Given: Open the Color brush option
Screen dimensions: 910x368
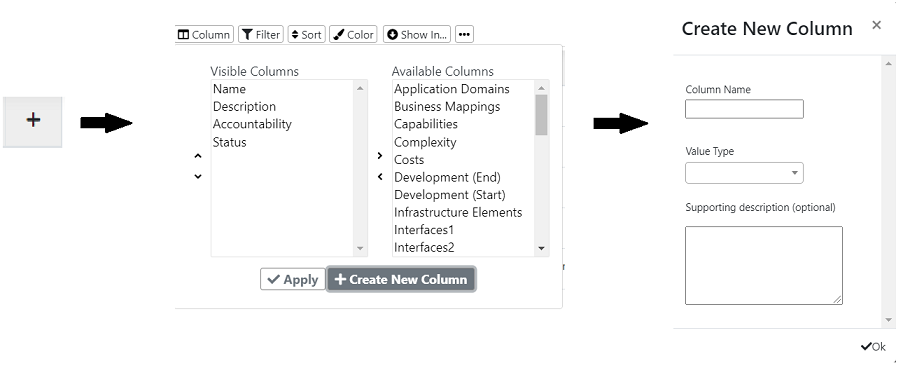Looking at the screenshot, I should click(353, 35).
